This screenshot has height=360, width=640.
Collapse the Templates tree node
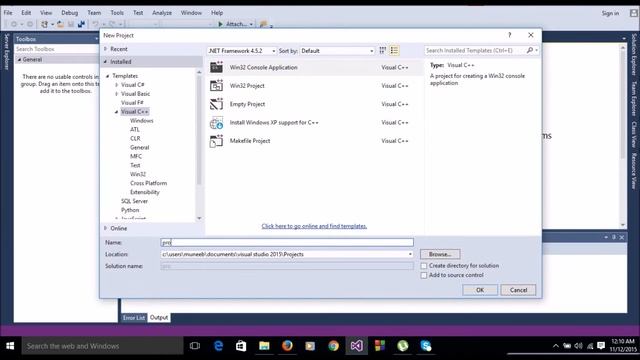108,76
